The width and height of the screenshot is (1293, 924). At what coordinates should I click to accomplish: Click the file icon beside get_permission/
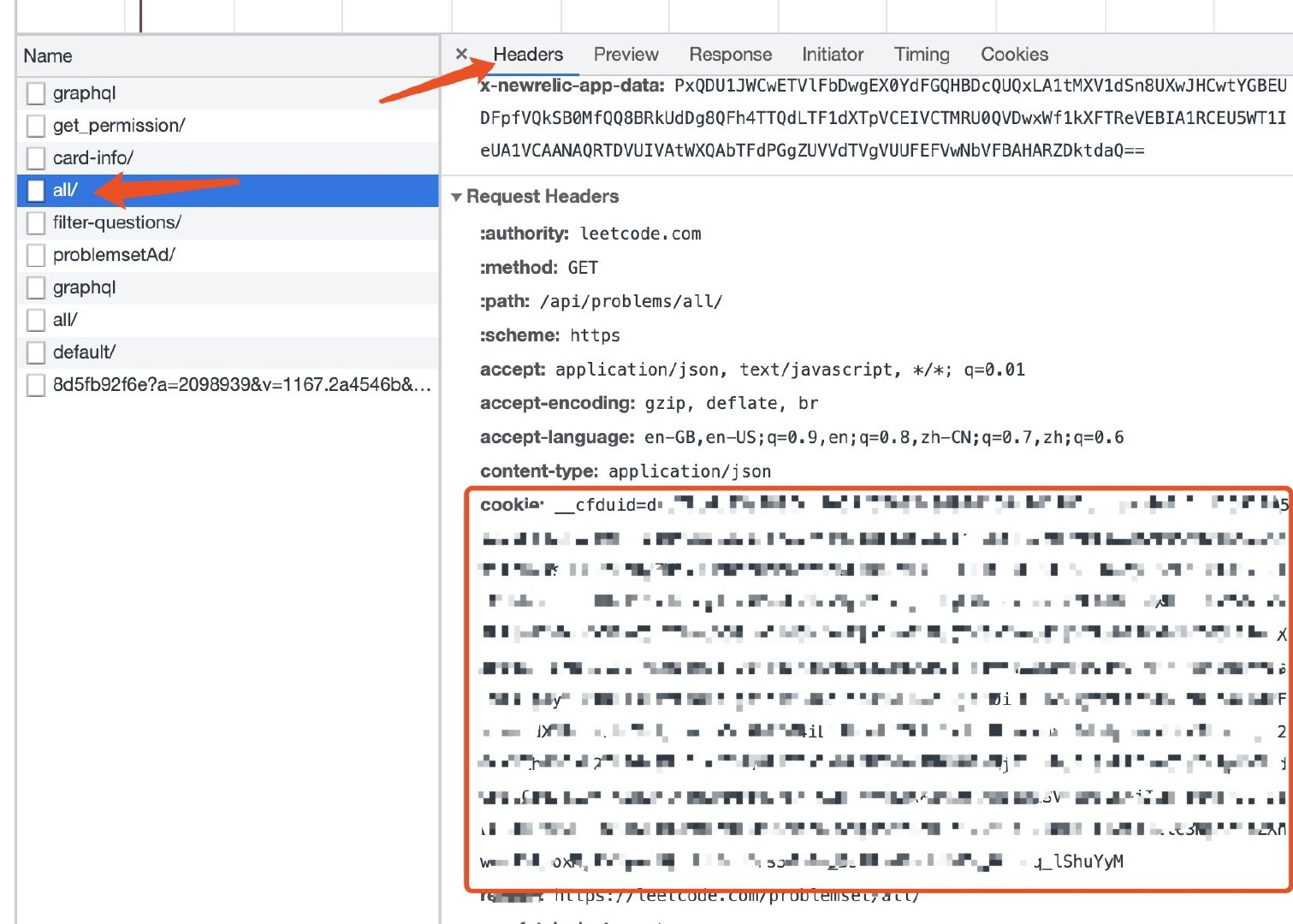coord(36,126)
